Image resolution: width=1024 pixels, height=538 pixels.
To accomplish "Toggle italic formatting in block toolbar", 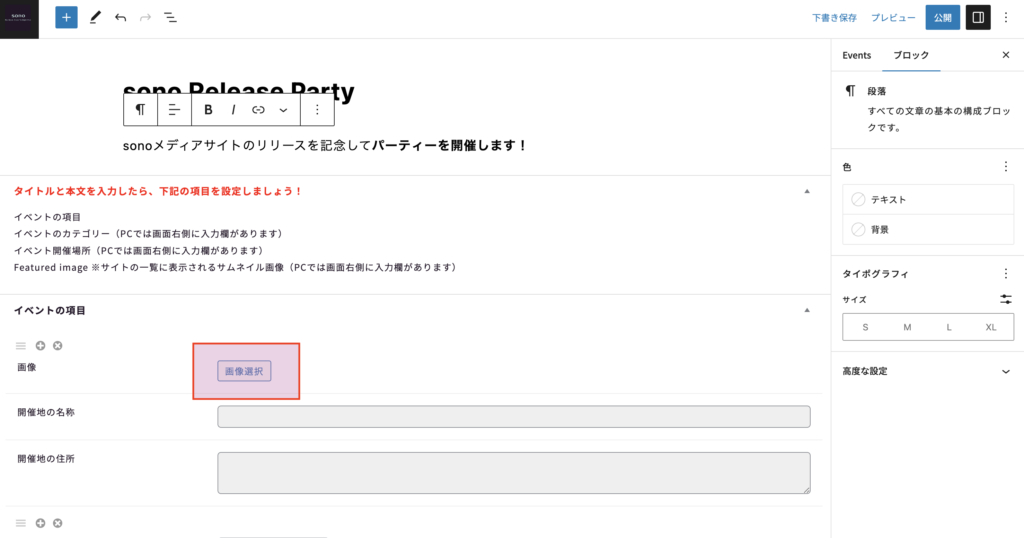I will (x=233, y=110).
